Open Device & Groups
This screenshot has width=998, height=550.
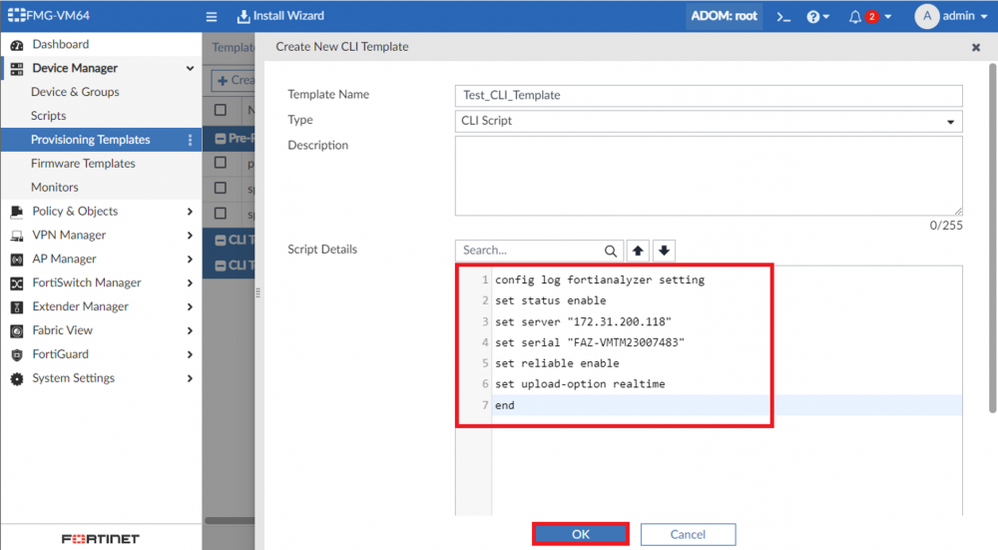click(x=75, y=92)
